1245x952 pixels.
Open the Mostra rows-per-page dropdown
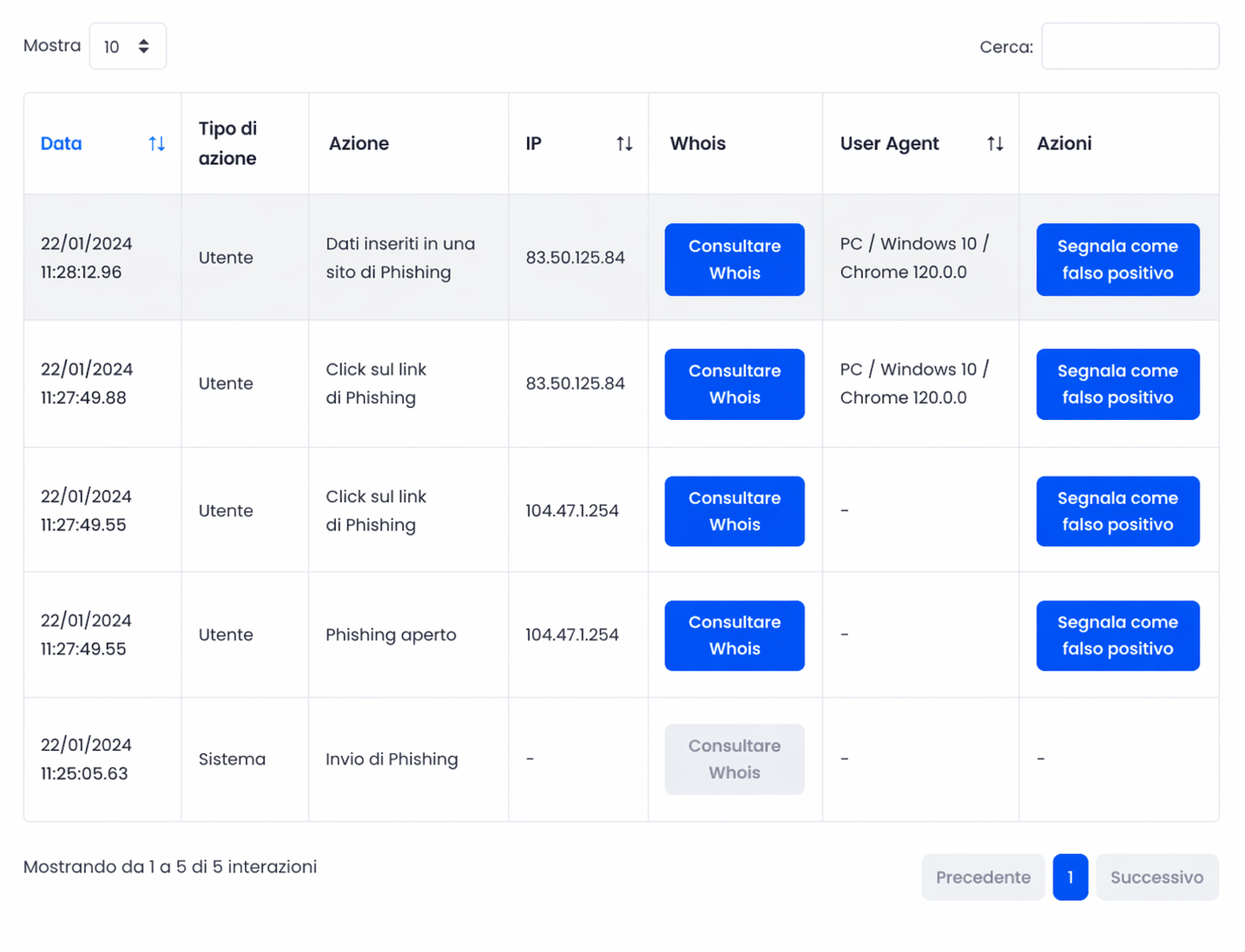128,46
